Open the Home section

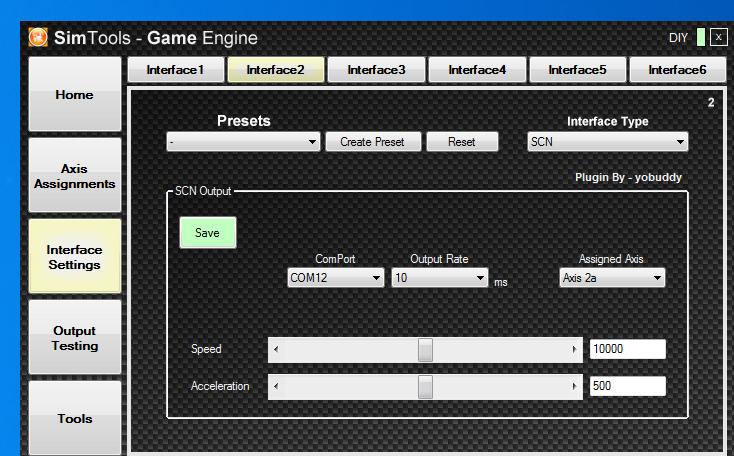(x=75, y=94)
